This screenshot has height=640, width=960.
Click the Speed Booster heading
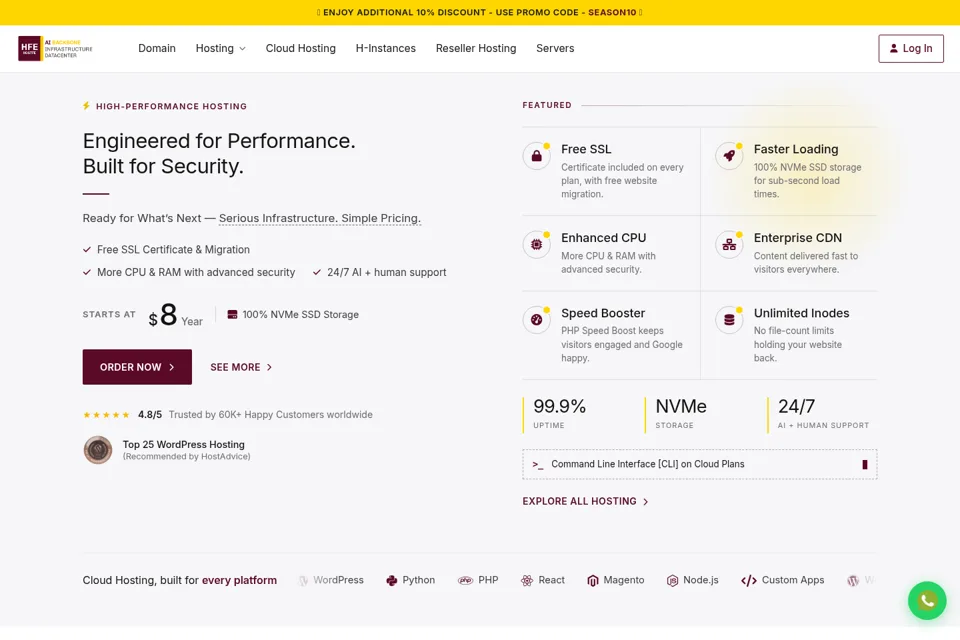coord(603,313)
